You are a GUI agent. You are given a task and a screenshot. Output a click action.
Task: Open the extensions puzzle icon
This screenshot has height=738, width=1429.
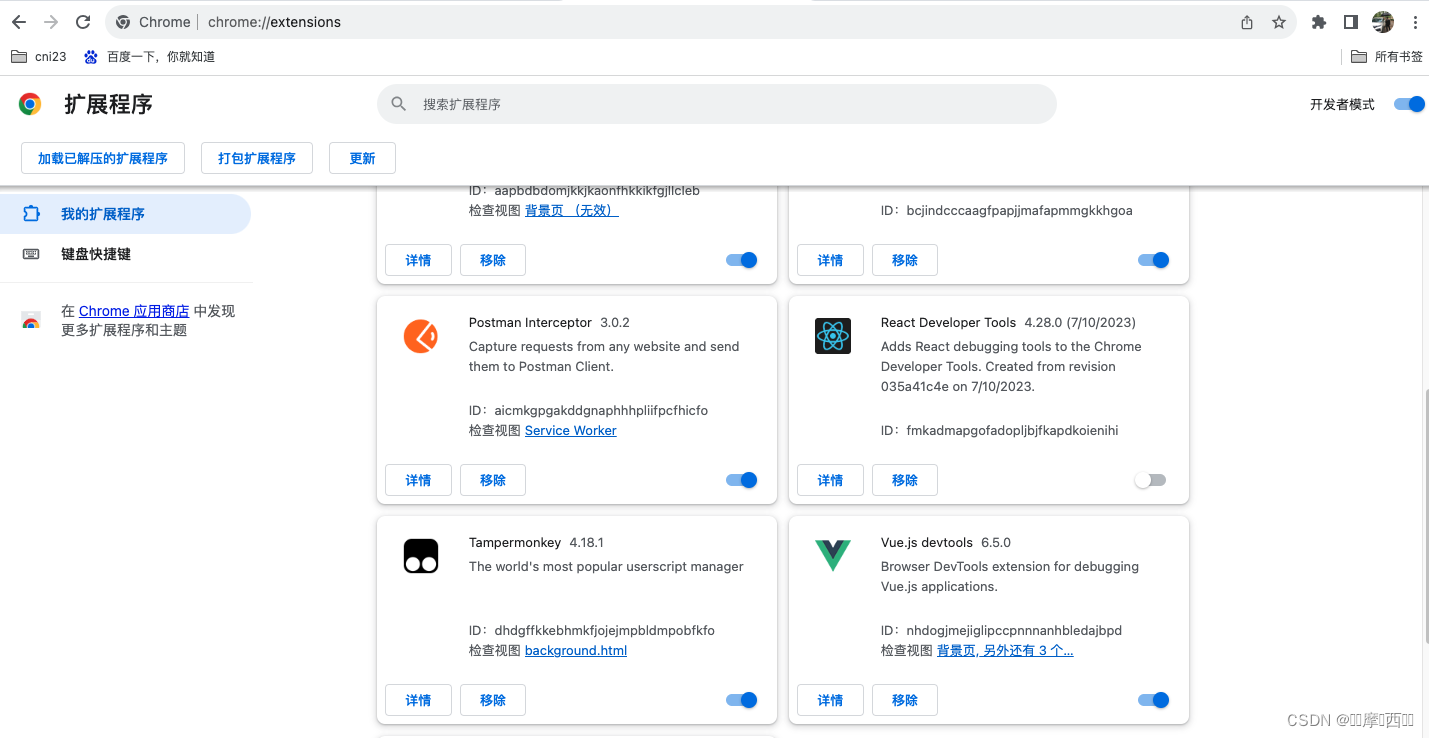[x=1319, y=22]
